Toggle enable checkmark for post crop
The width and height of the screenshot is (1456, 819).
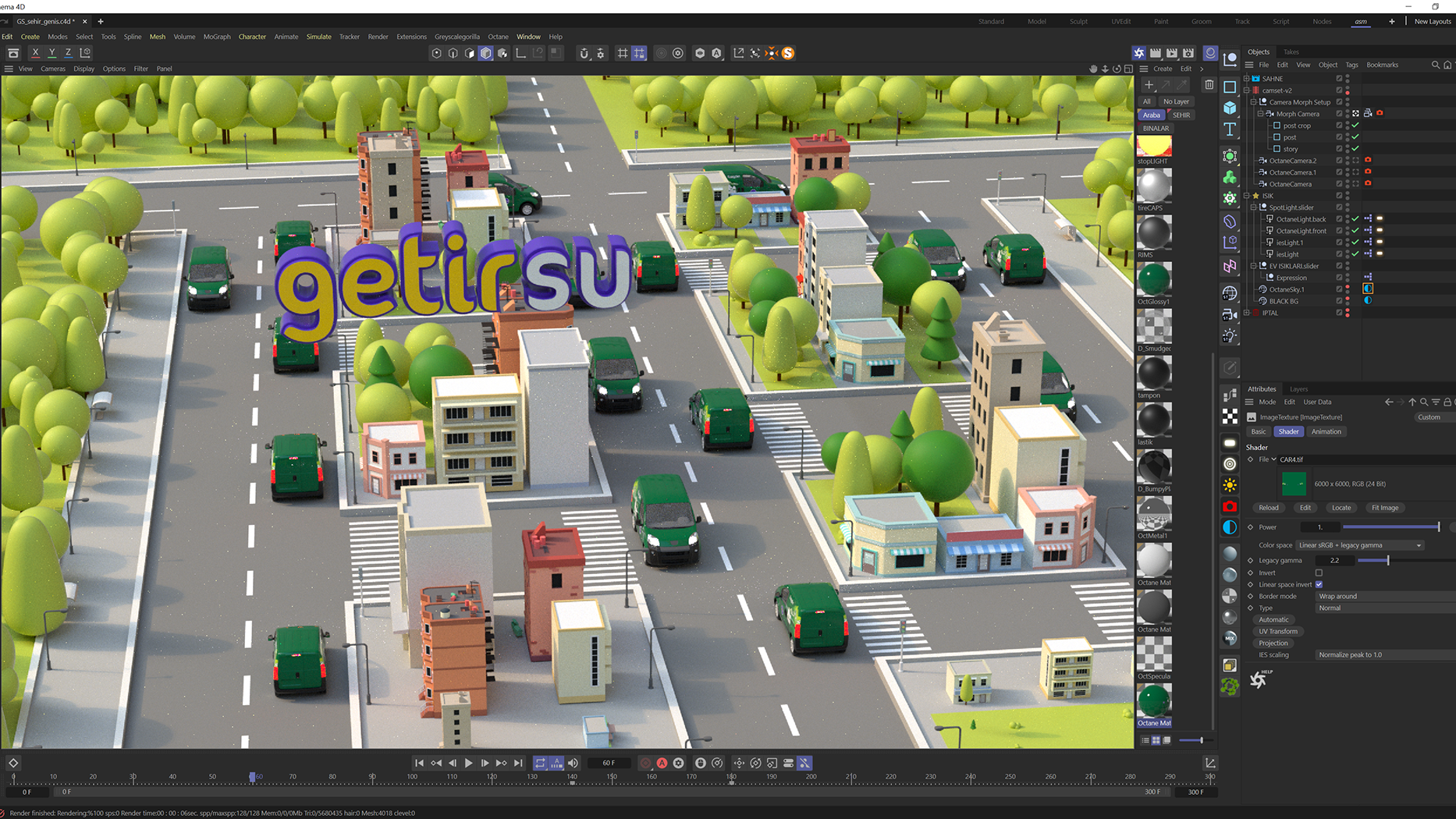click(1355, 126)
